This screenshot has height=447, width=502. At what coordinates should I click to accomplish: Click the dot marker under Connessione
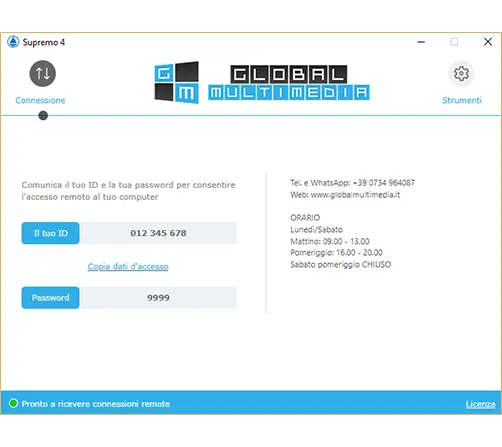43,116
